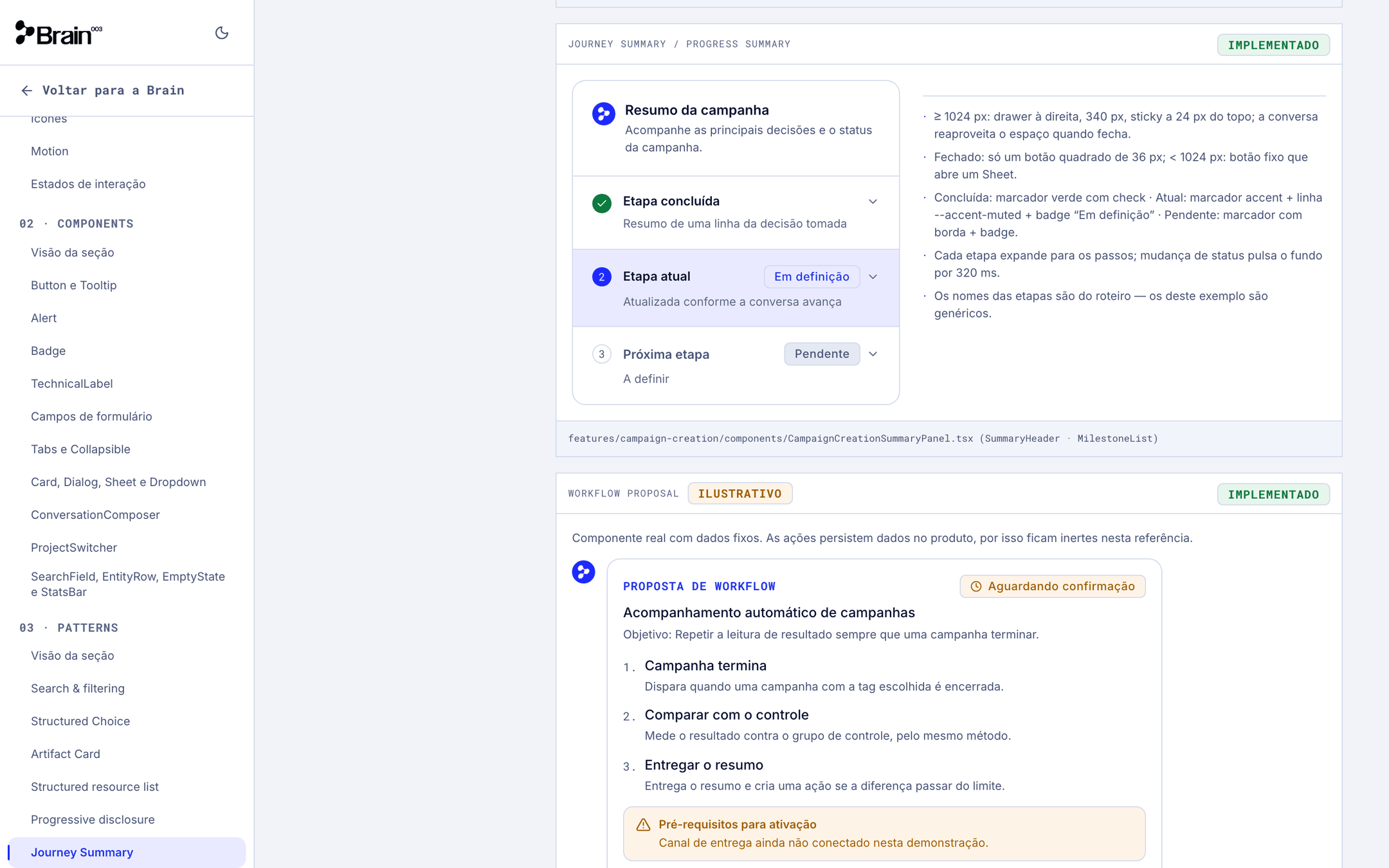The width and height of the screenshot is (1389, 868).
Task: Expand the Etapa concluída chevron
Action: tap(873, 202)
